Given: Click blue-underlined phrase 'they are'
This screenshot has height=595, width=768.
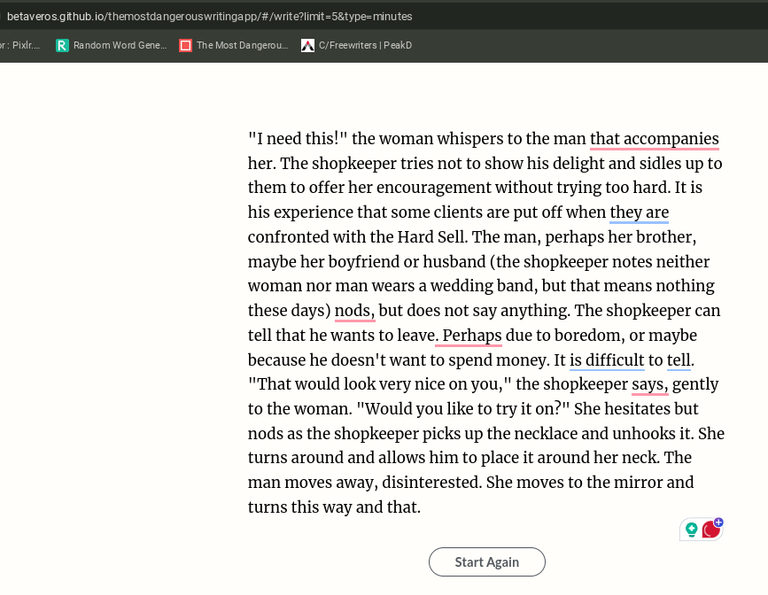Looking at the screenshot, I should click(x=639, y=213).
